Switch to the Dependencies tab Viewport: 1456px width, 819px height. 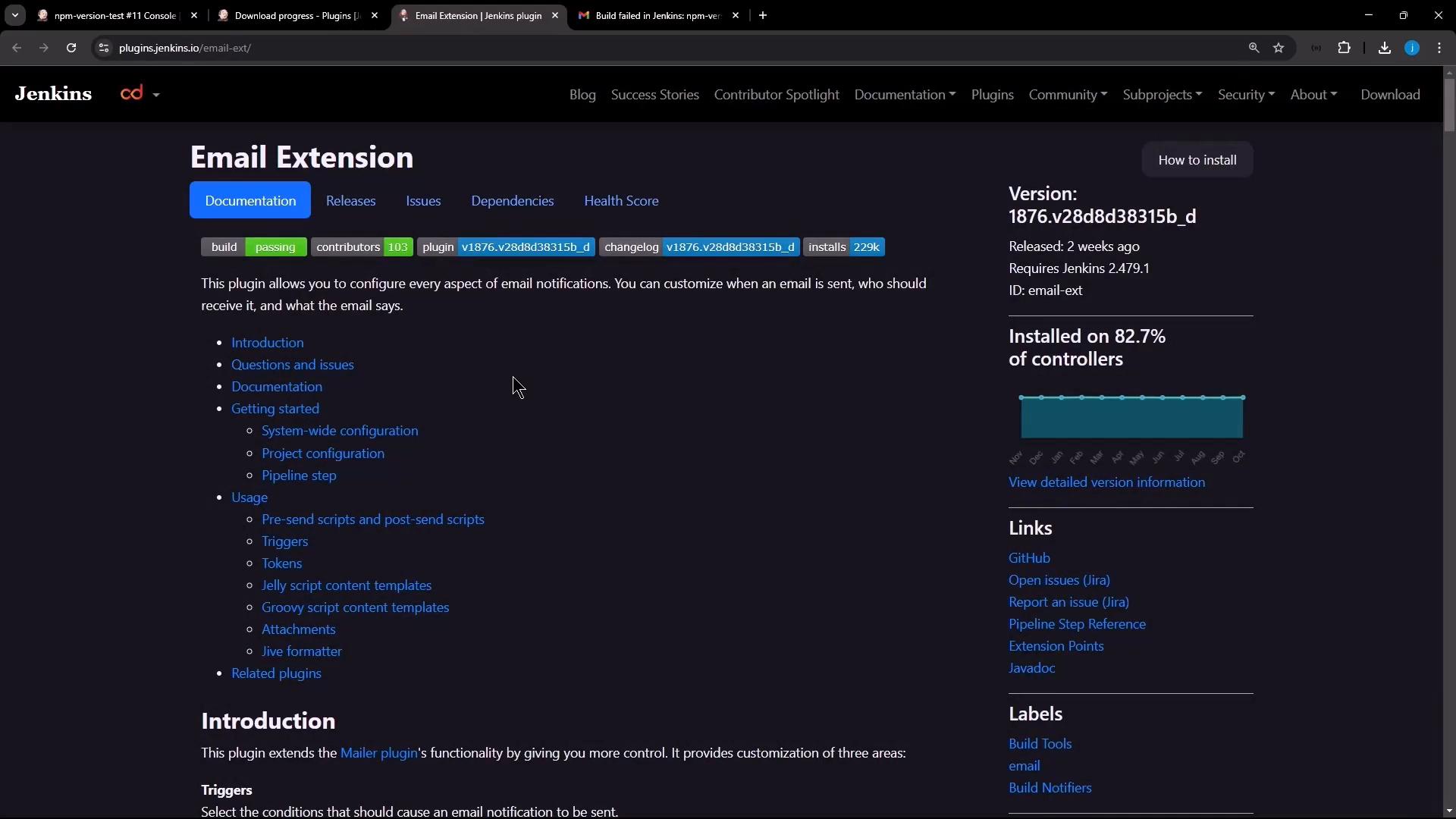coord(512,201)
